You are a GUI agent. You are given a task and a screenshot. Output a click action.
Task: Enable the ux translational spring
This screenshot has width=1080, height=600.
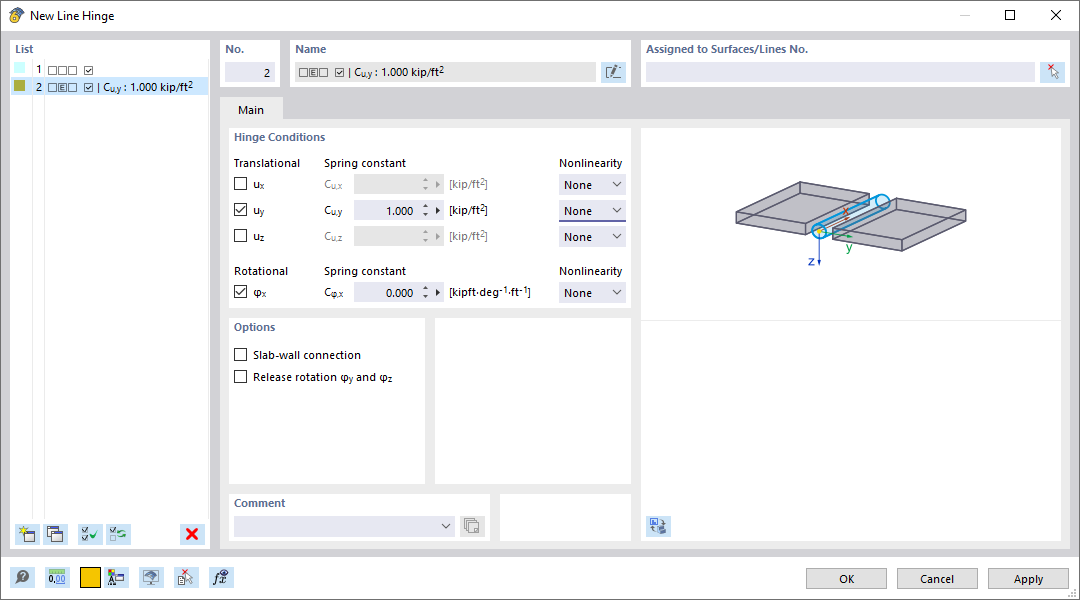240,183
